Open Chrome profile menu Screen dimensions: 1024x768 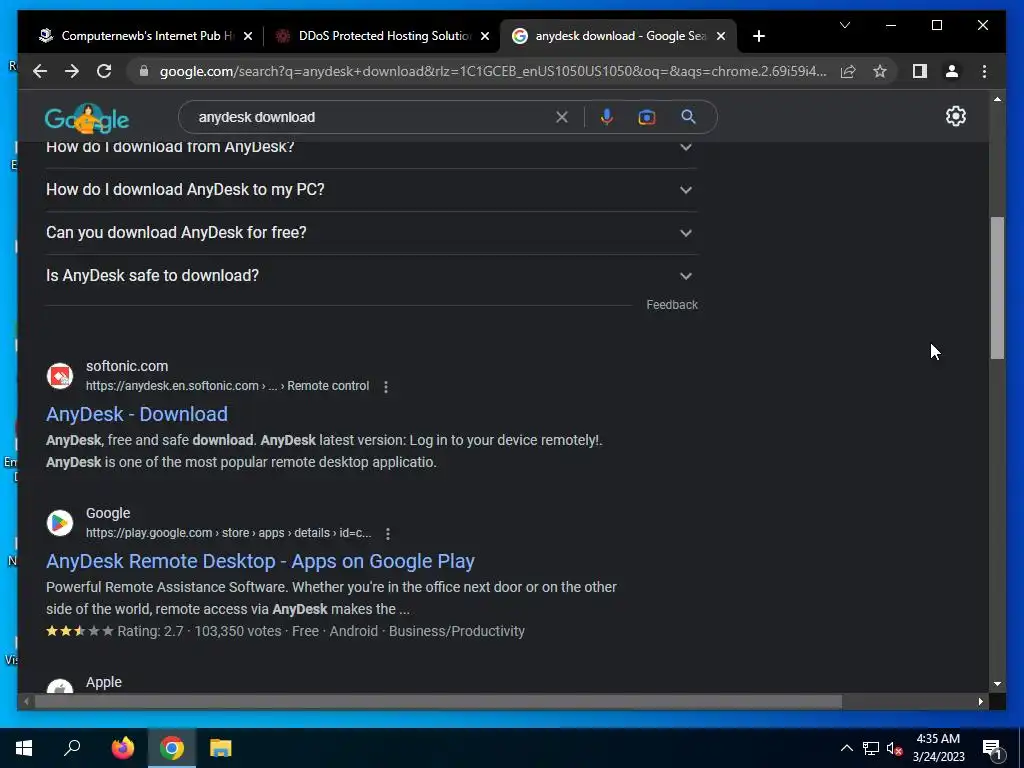[x=952, y=71]
